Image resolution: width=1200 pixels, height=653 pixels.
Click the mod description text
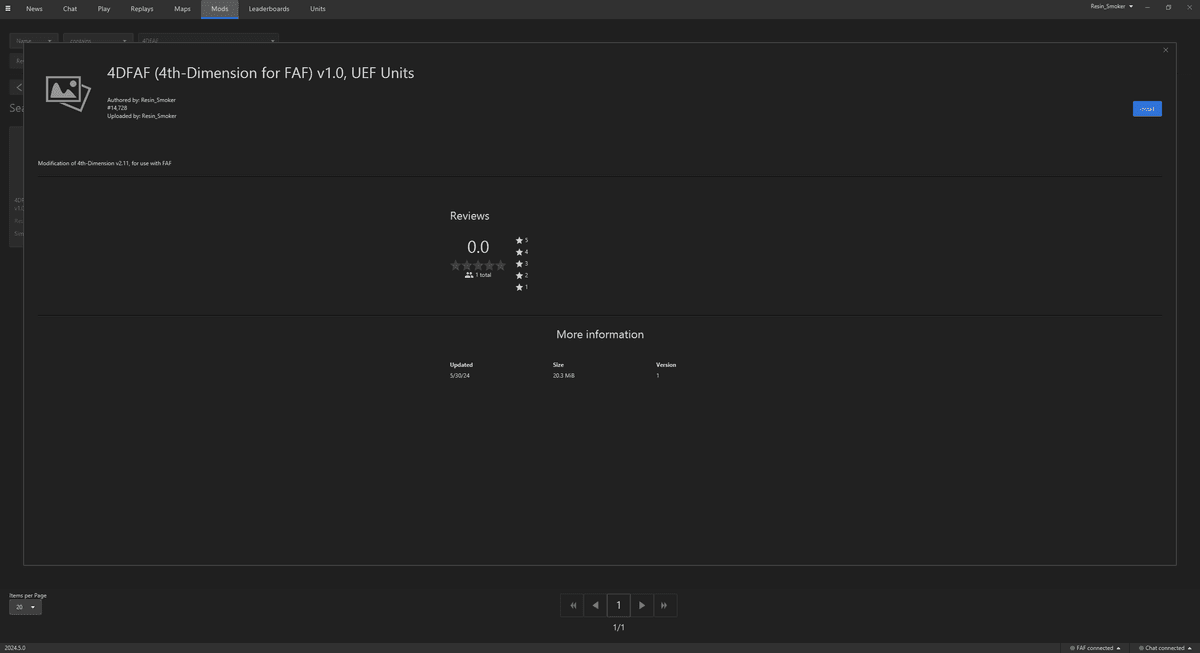tap(104, 163)
